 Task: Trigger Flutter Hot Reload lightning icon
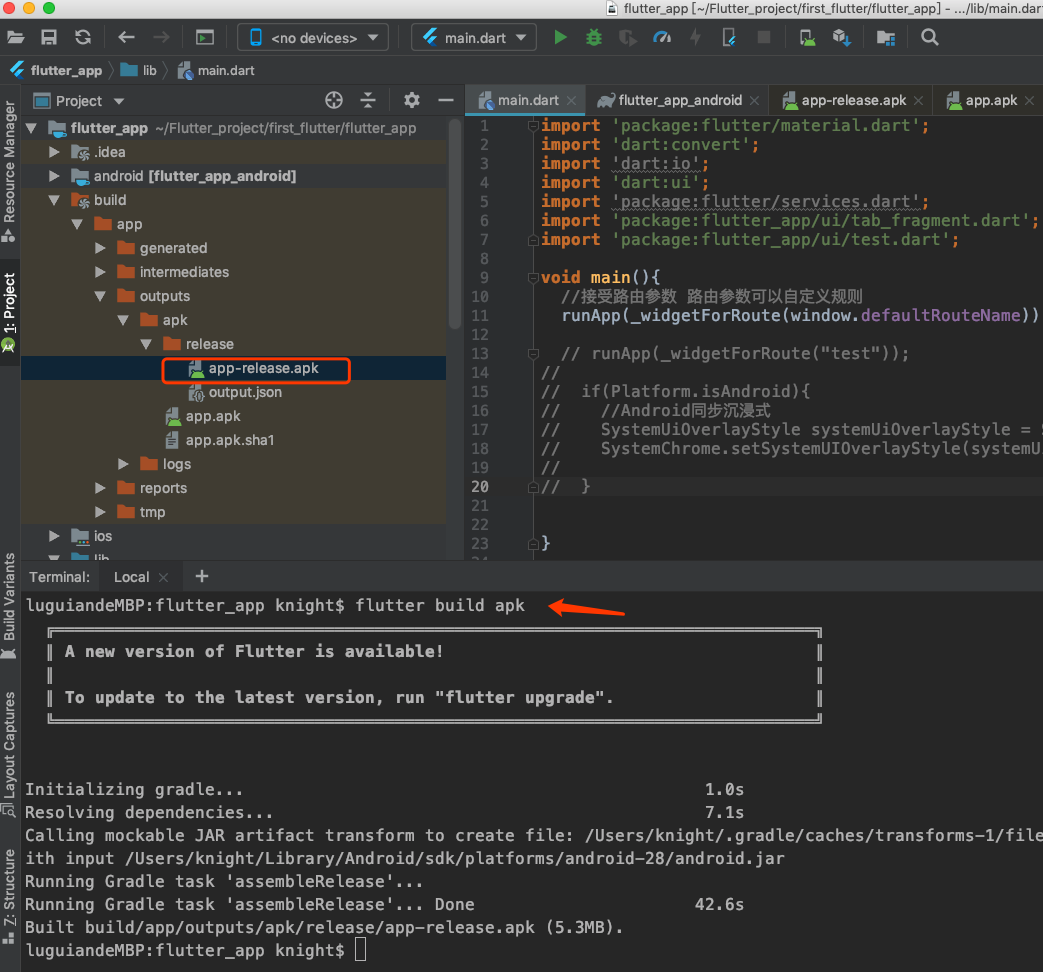click(x=695, y=37)
